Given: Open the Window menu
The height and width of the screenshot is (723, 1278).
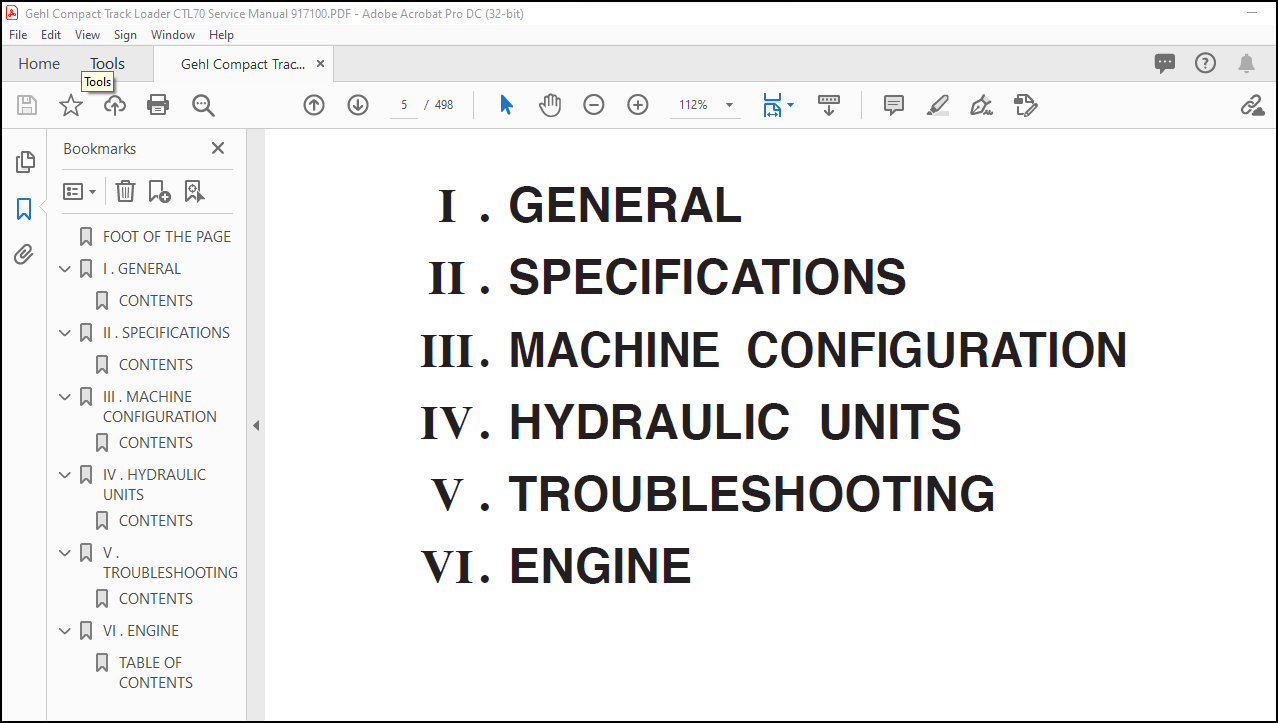Looking at the screenshot, I should 173,34.
